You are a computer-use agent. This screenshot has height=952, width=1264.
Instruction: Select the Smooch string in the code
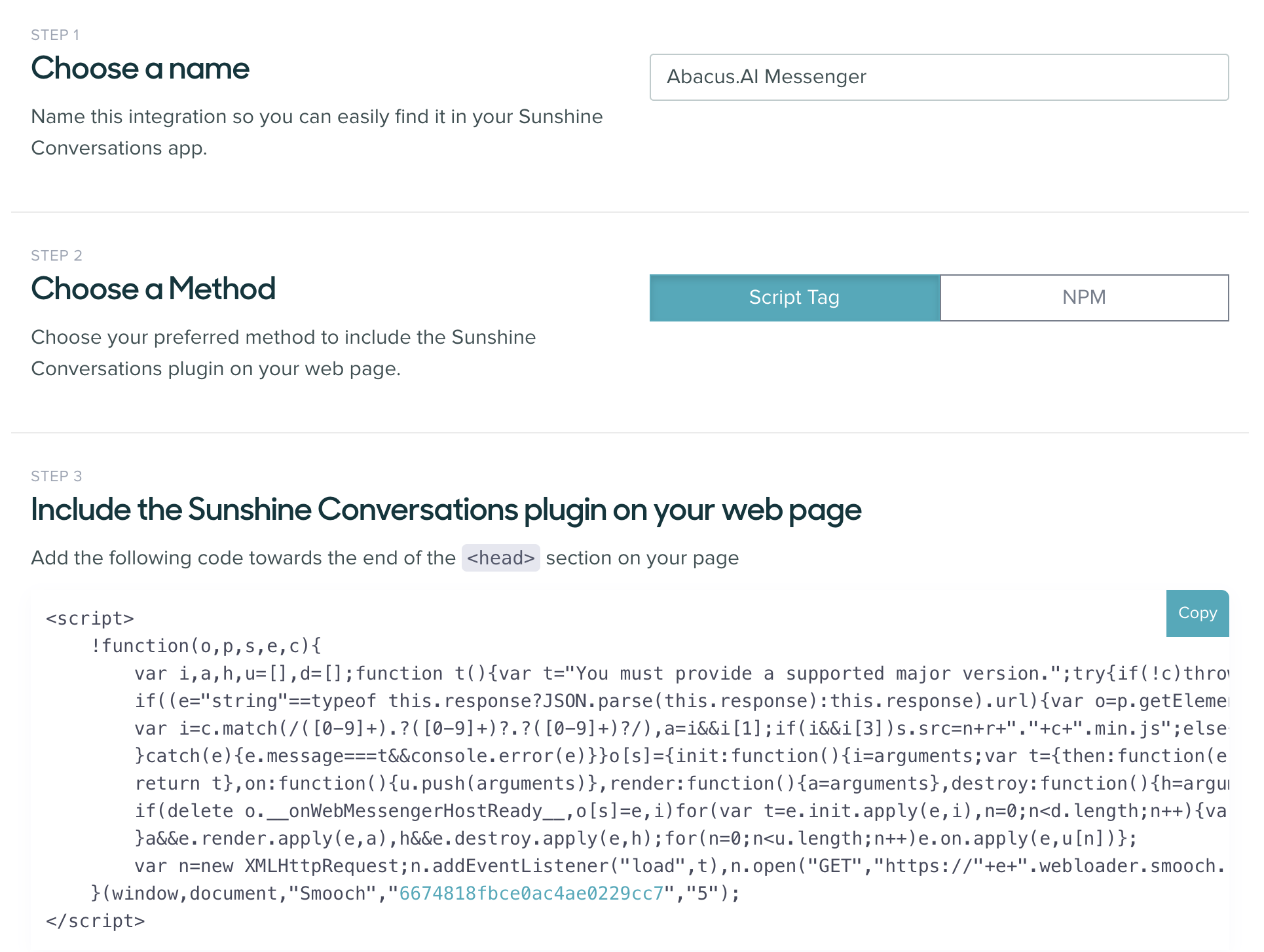334,892
